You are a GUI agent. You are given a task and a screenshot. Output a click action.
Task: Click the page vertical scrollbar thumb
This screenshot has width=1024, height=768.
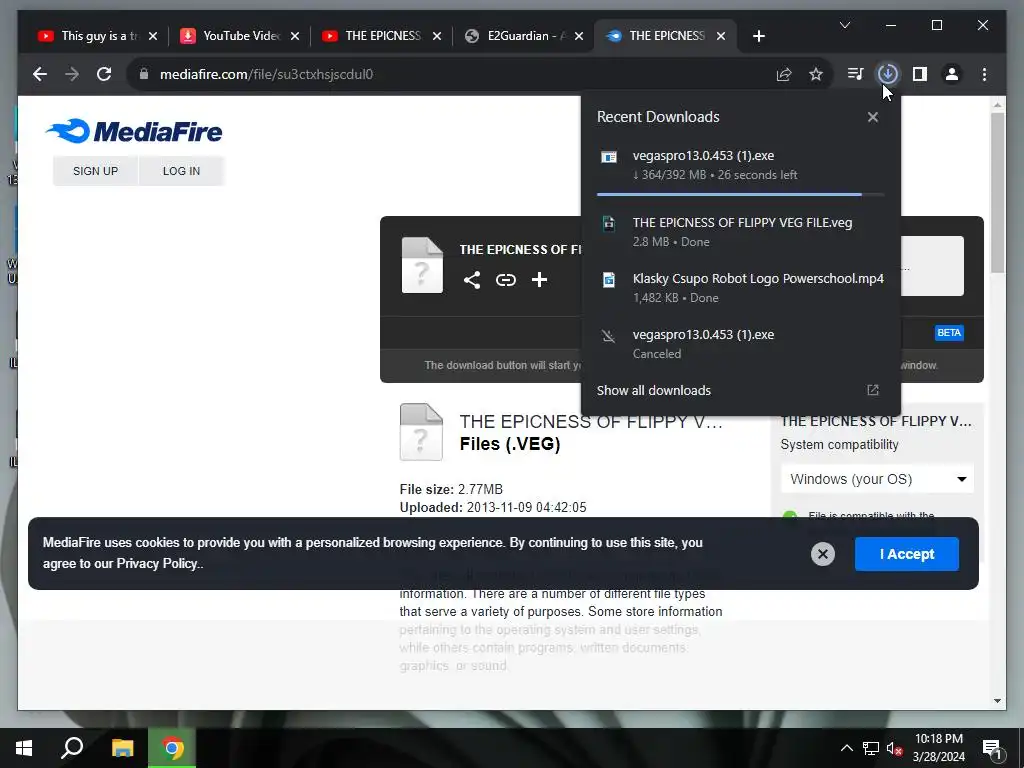pyautogui.click(x=997, y=193)
